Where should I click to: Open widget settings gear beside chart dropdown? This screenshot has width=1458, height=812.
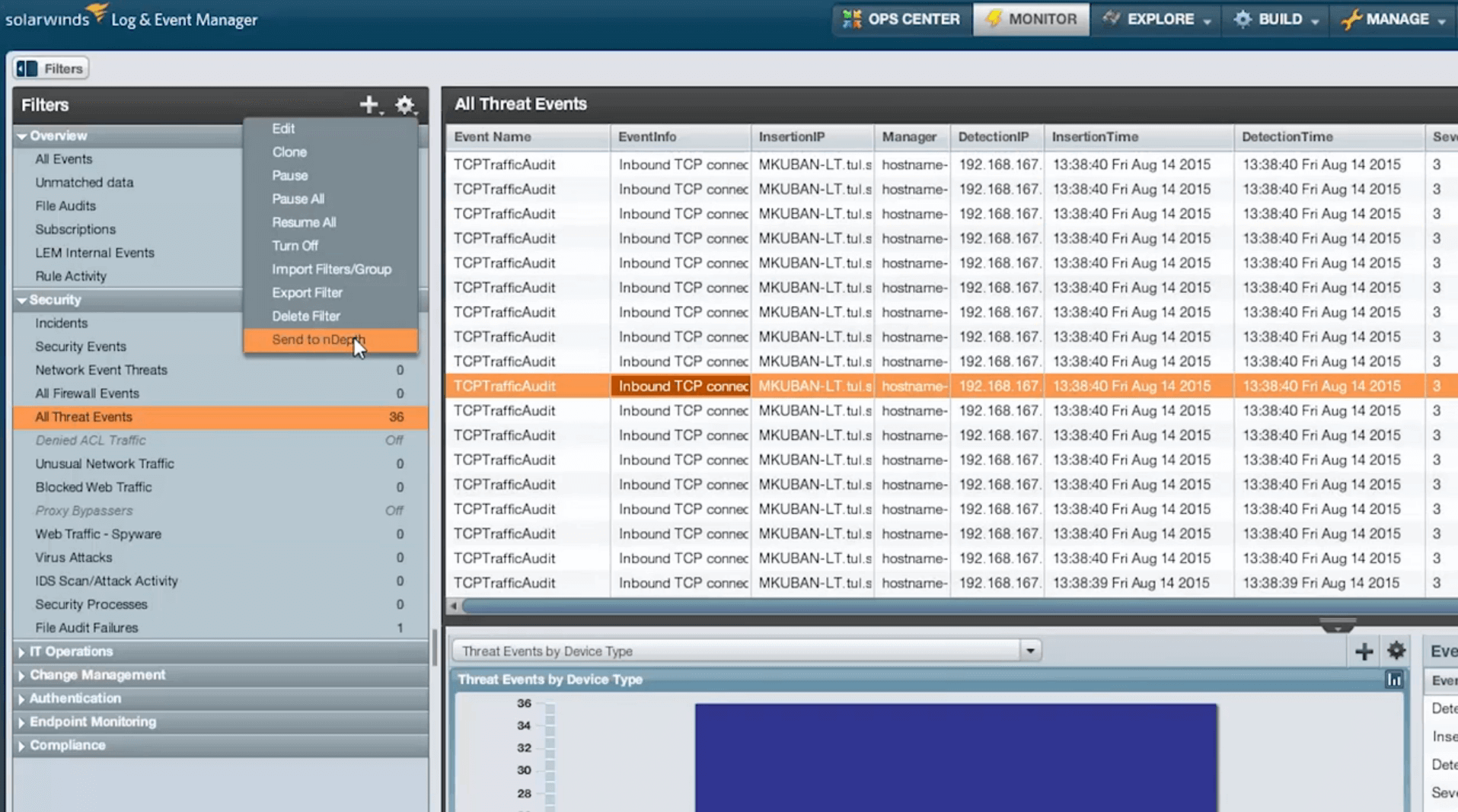pyautogui.click(x=1396, y=651)
